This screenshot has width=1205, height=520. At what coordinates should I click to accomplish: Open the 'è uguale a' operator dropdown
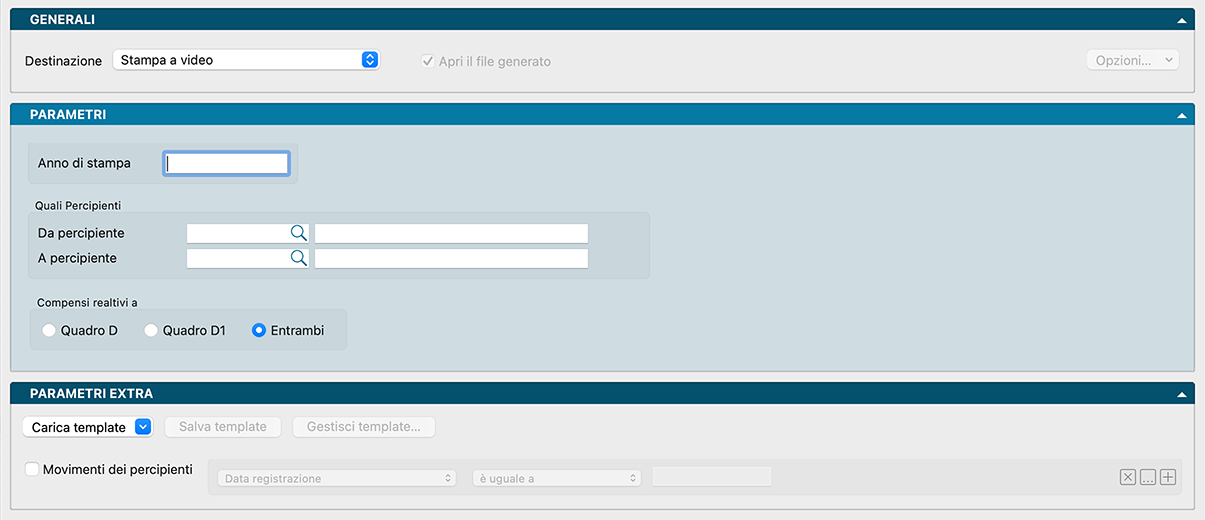tap(556, 479)
